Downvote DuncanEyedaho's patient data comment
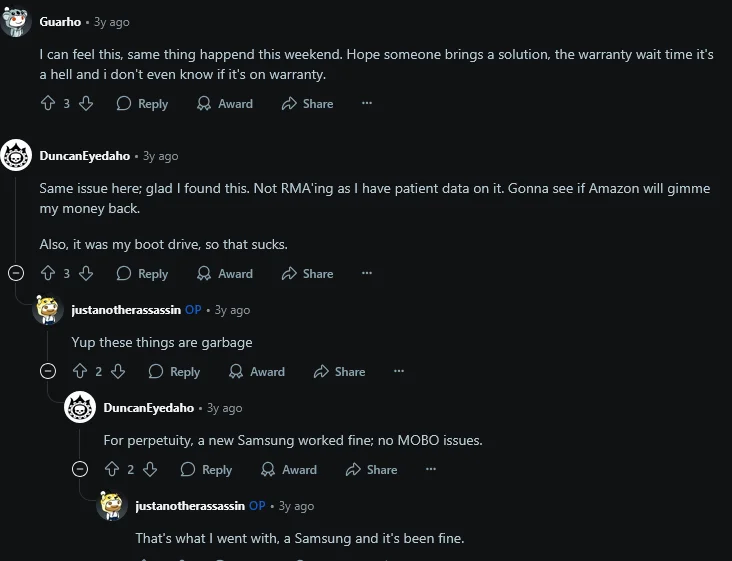 (x=86, y=273)
